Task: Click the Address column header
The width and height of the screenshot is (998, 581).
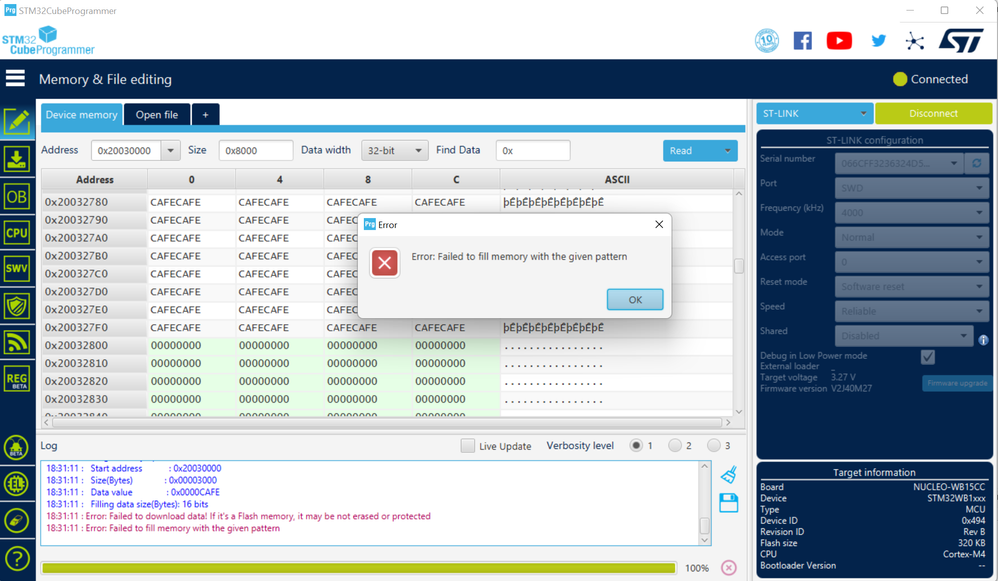Action: (94, 179)
